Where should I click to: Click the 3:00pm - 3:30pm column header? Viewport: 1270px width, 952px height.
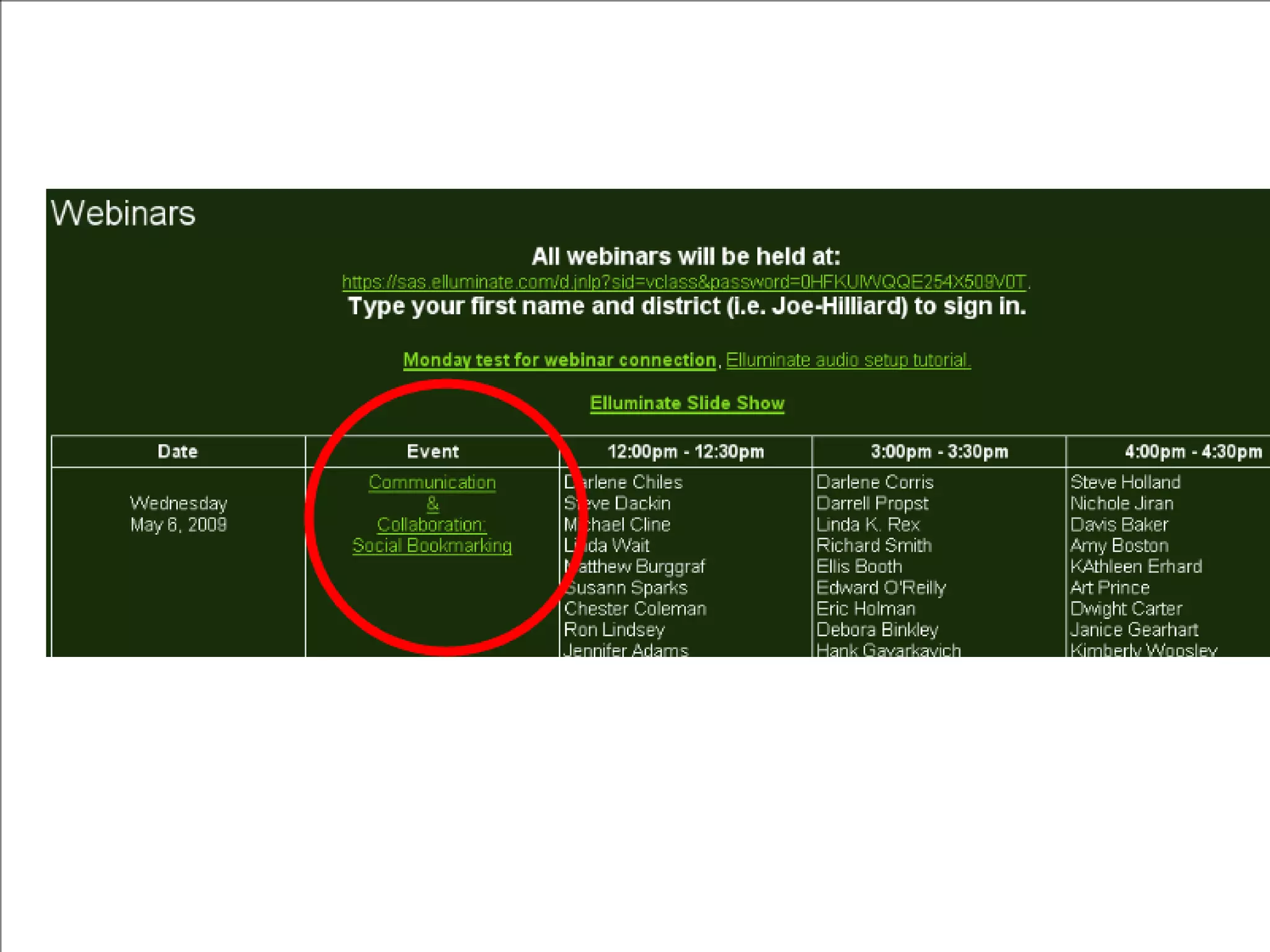tap(939, 451)
